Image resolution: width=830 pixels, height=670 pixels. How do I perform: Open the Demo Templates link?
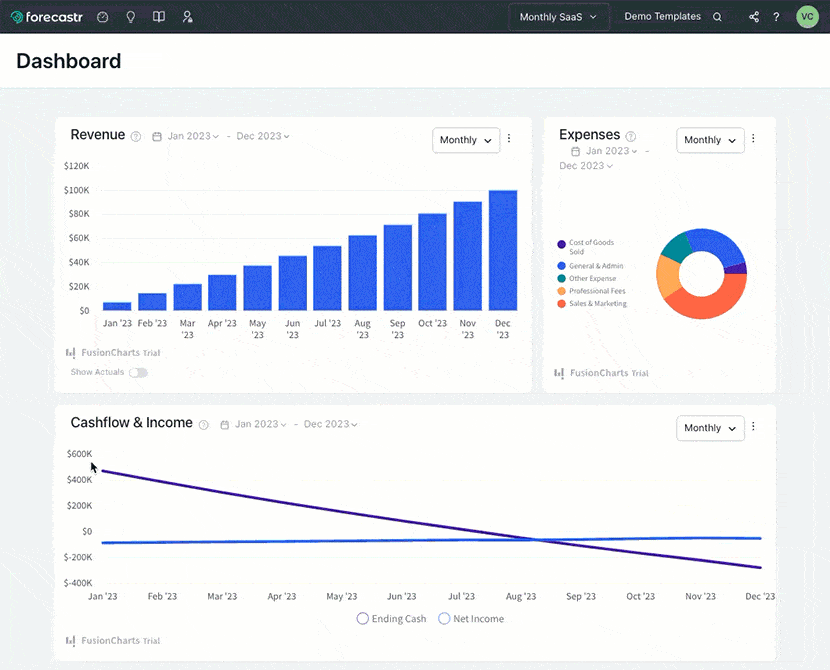(x=662, y=16)
